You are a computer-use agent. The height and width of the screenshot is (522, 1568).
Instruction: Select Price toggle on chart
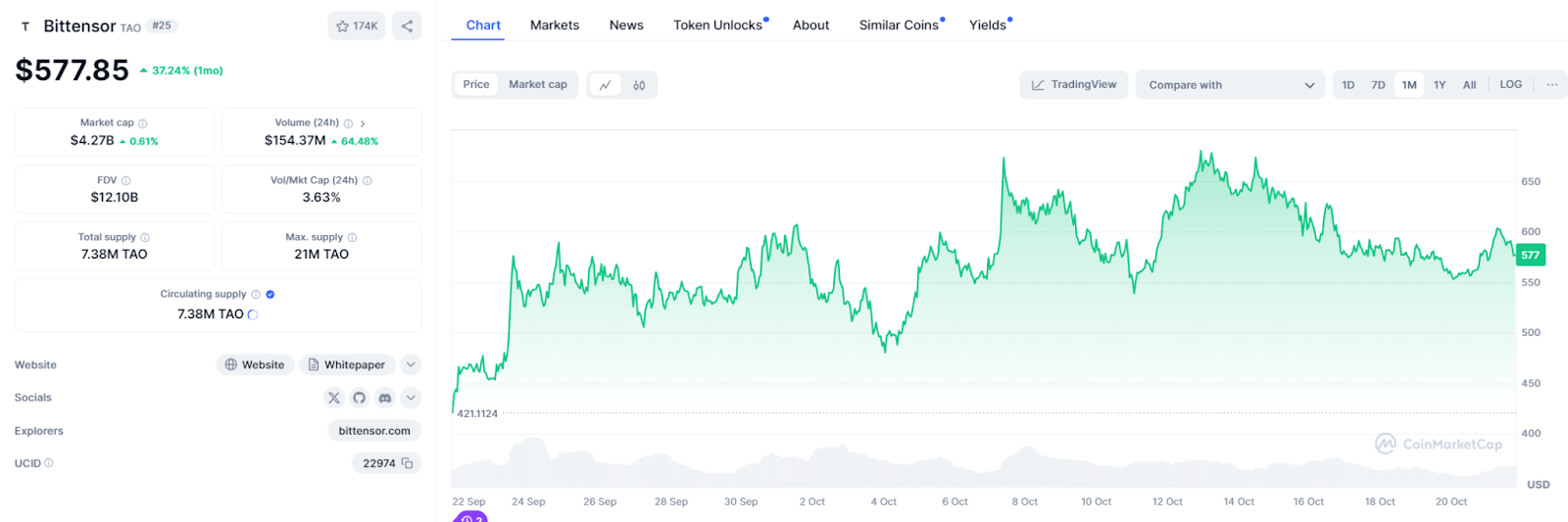(x=476, y=85)
